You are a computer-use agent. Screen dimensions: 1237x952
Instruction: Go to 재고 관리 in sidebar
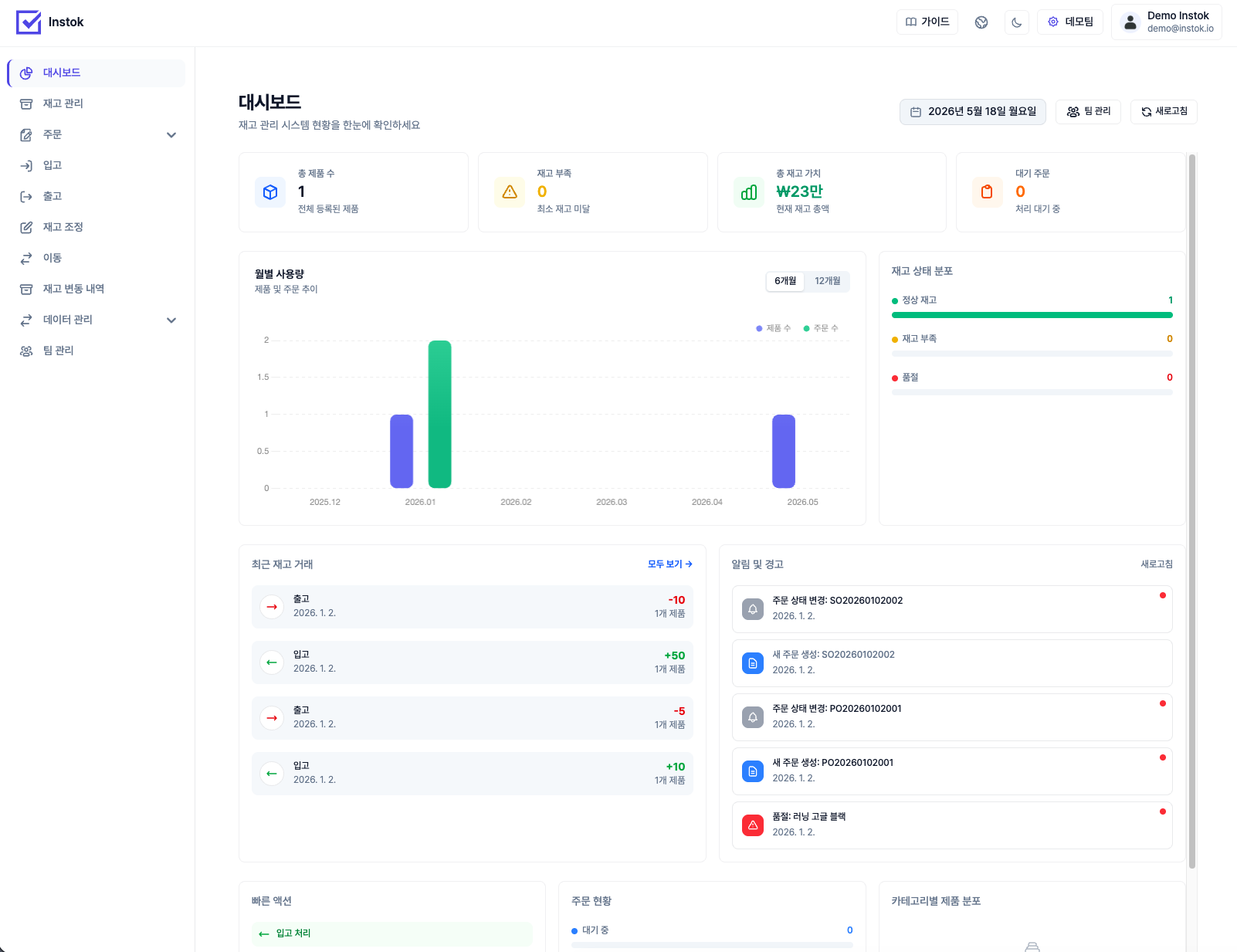pos(97,103)
